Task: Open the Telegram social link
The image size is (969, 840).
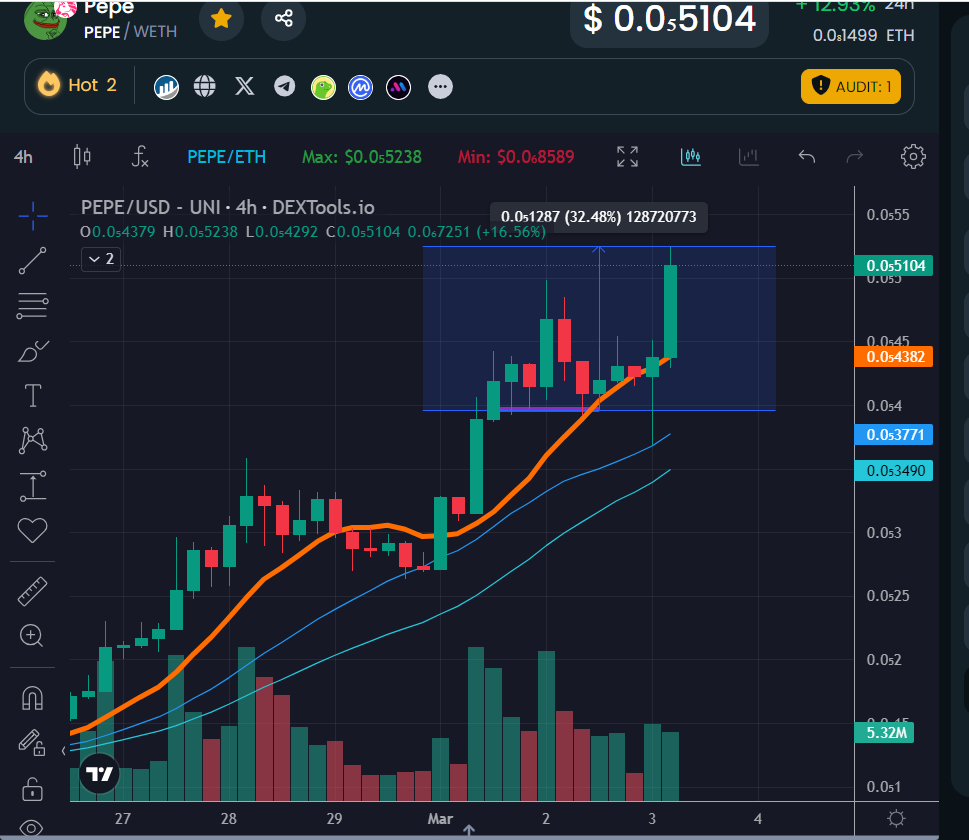Action: pyautogui.click(x=284, y=87)
